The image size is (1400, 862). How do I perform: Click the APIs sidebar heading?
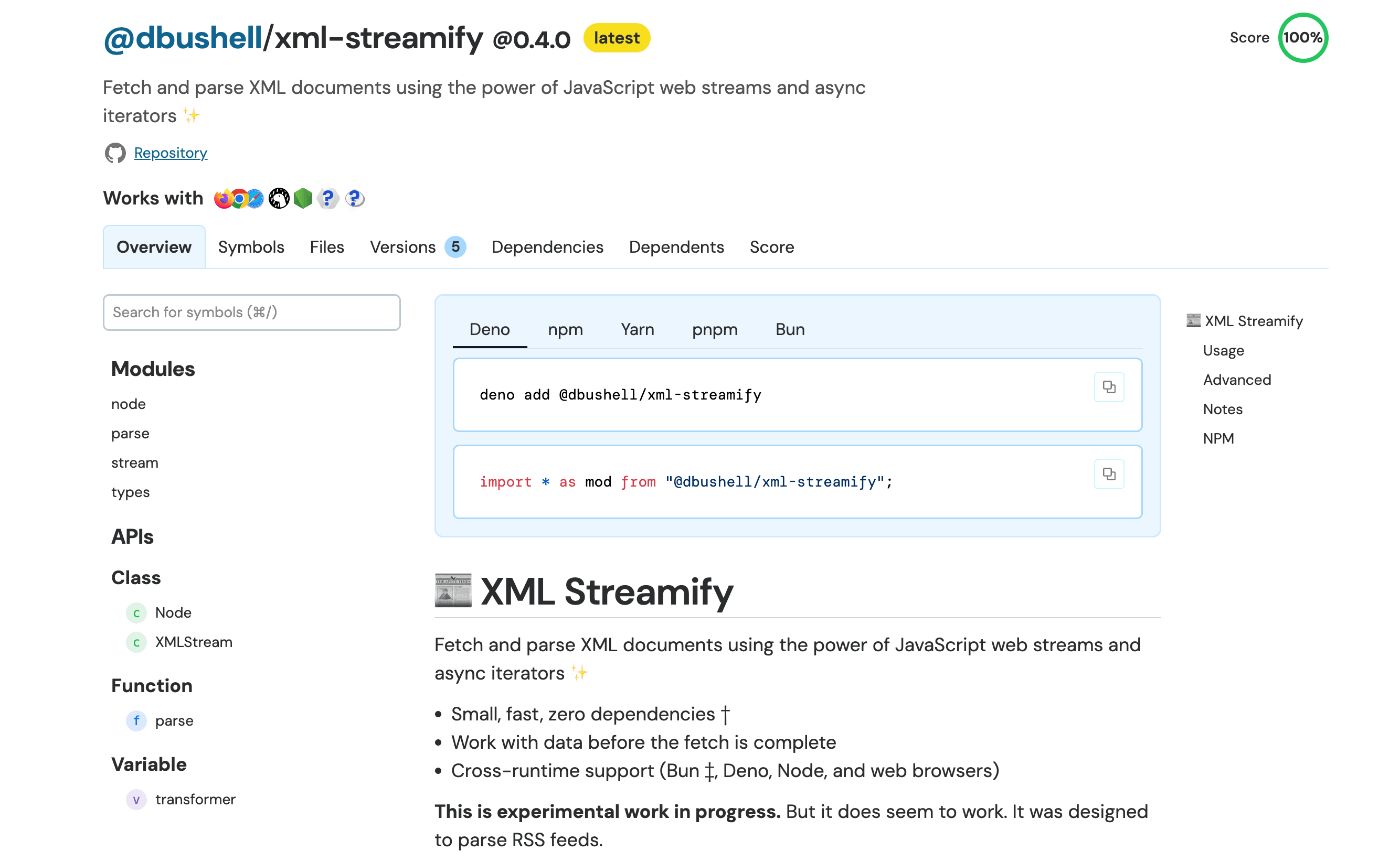point(132,537)
